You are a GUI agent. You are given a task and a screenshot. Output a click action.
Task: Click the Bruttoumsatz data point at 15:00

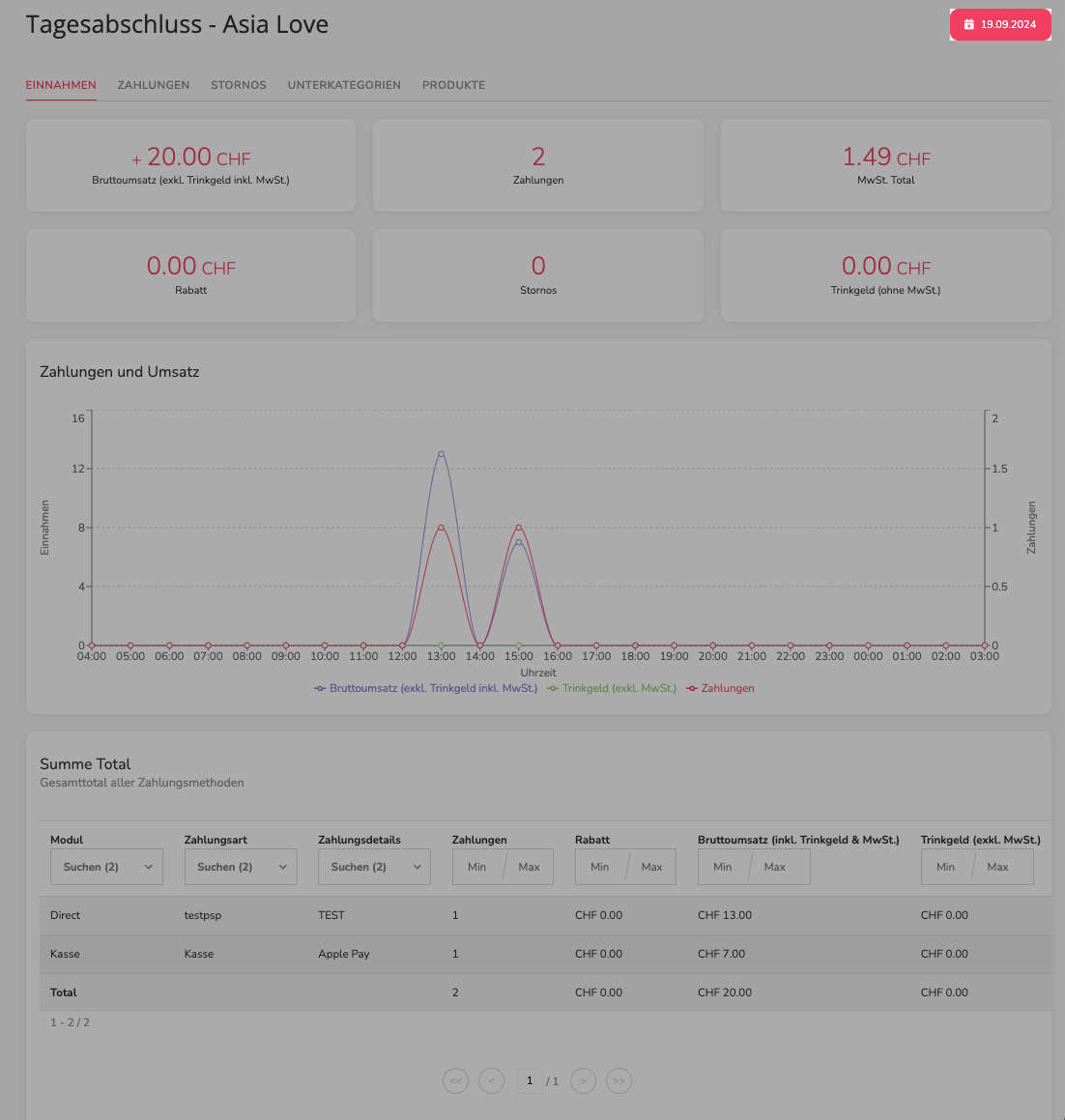519,542
